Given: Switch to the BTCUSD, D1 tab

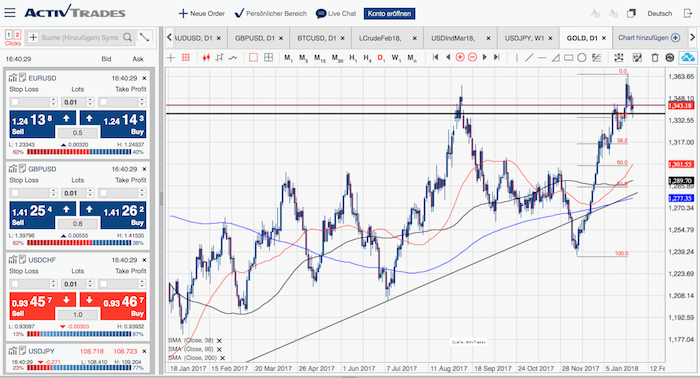Looking at the screenshot, I should click(317, 38).
